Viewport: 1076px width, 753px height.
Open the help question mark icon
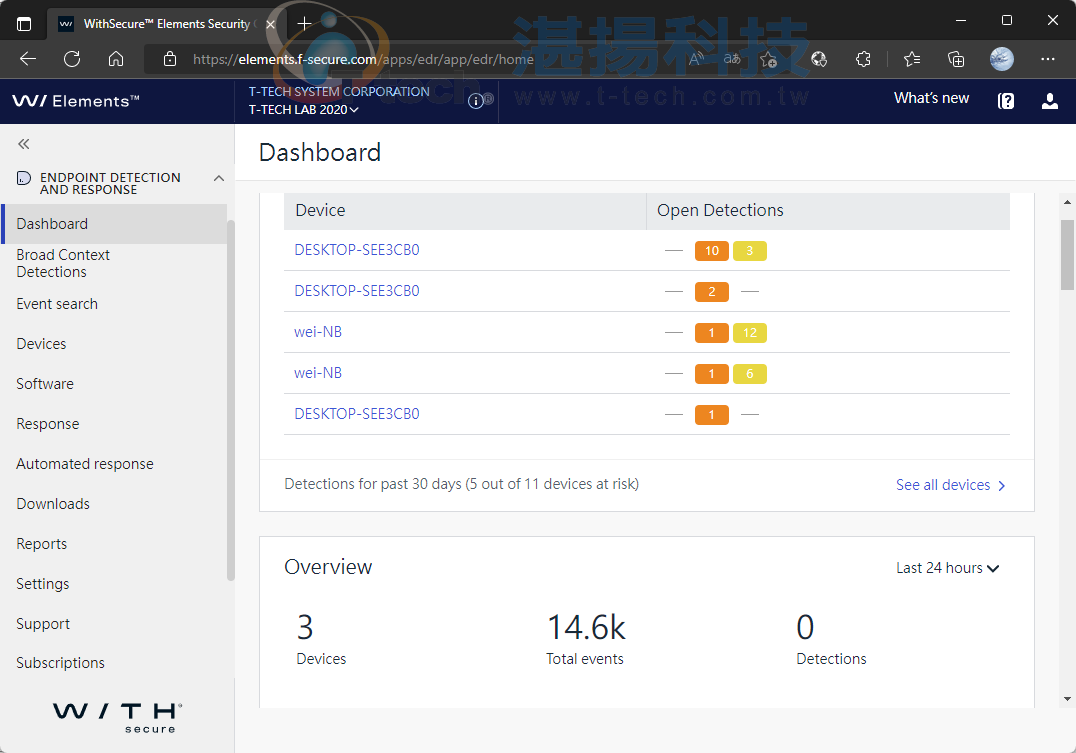pos(1005,102)
